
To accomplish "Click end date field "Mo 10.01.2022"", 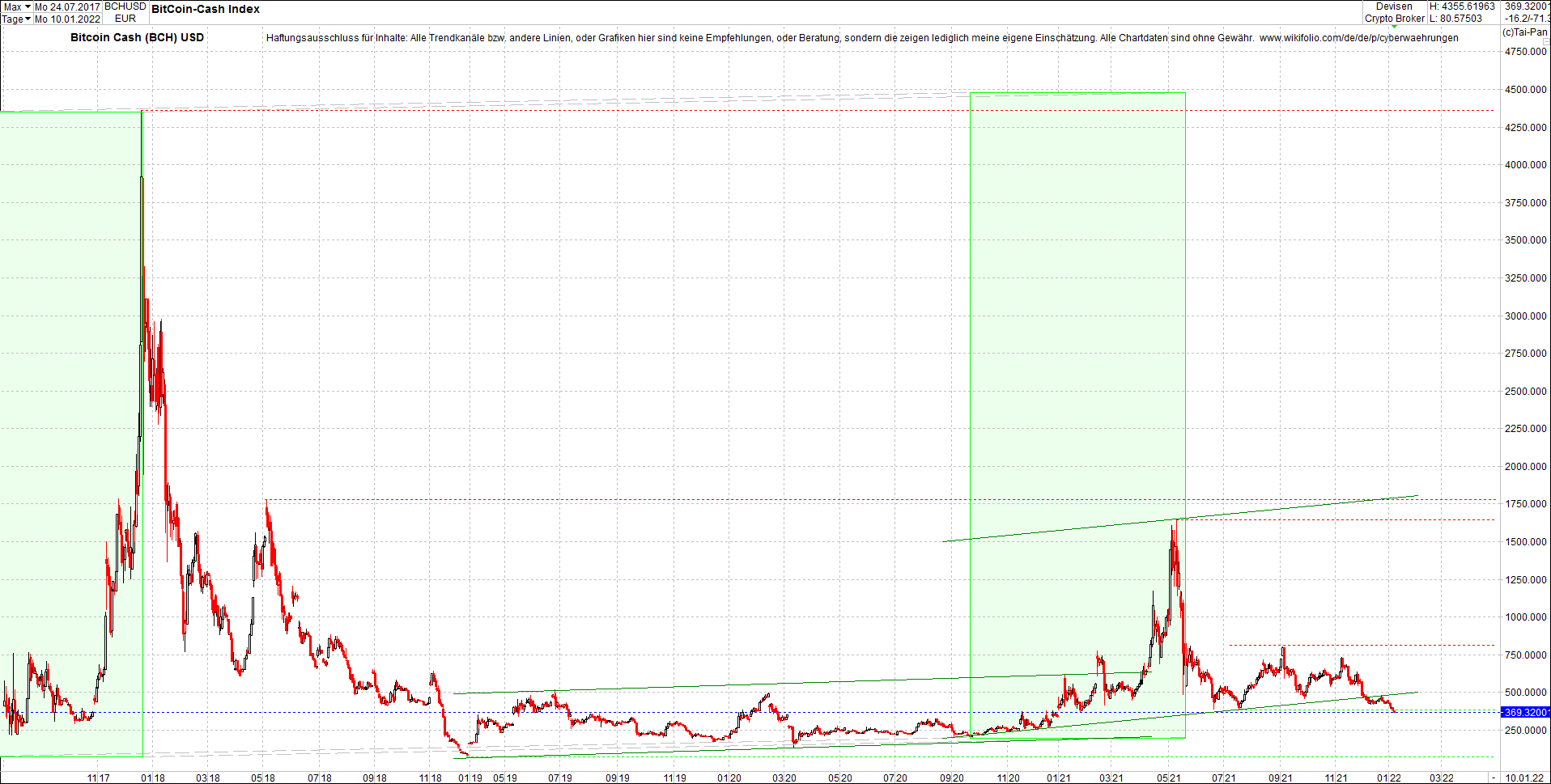I will tap(68, 19).
